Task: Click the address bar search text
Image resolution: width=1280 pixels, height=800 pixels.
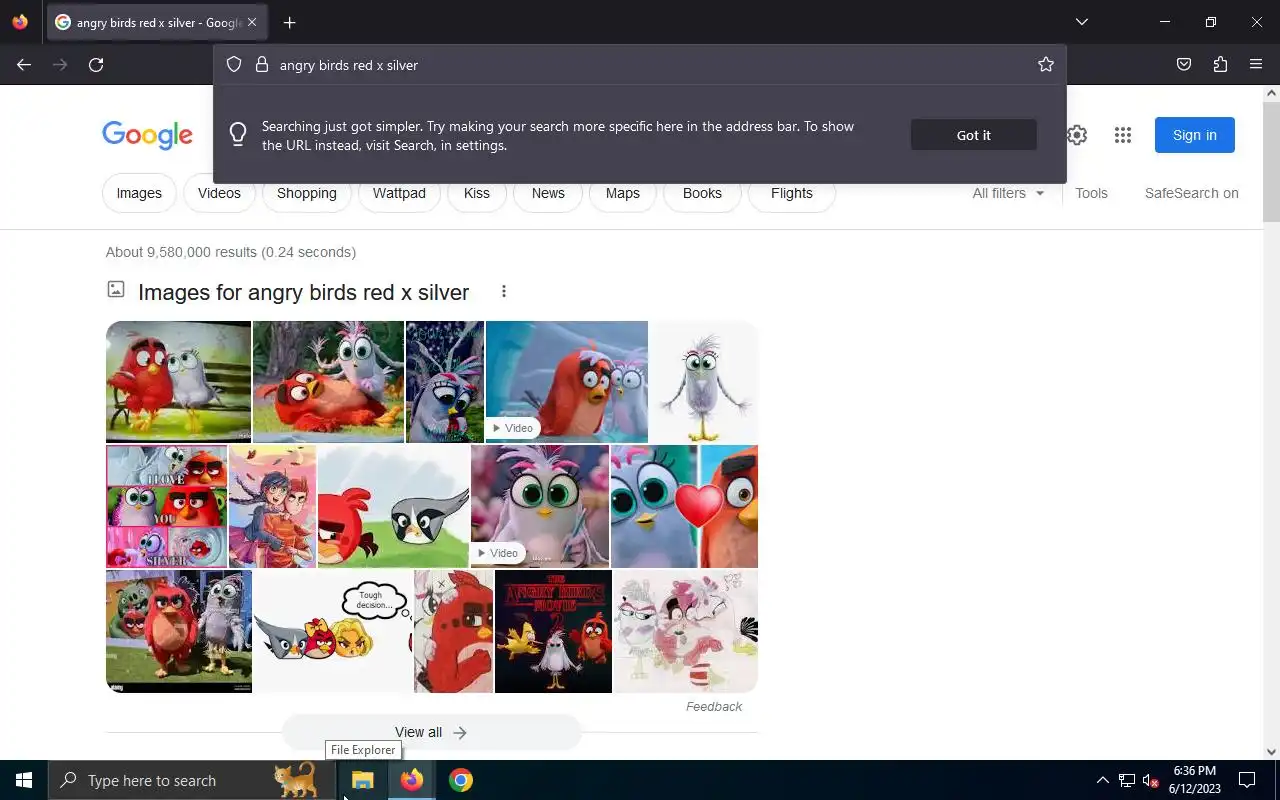Action: click(x=349, y=65)
